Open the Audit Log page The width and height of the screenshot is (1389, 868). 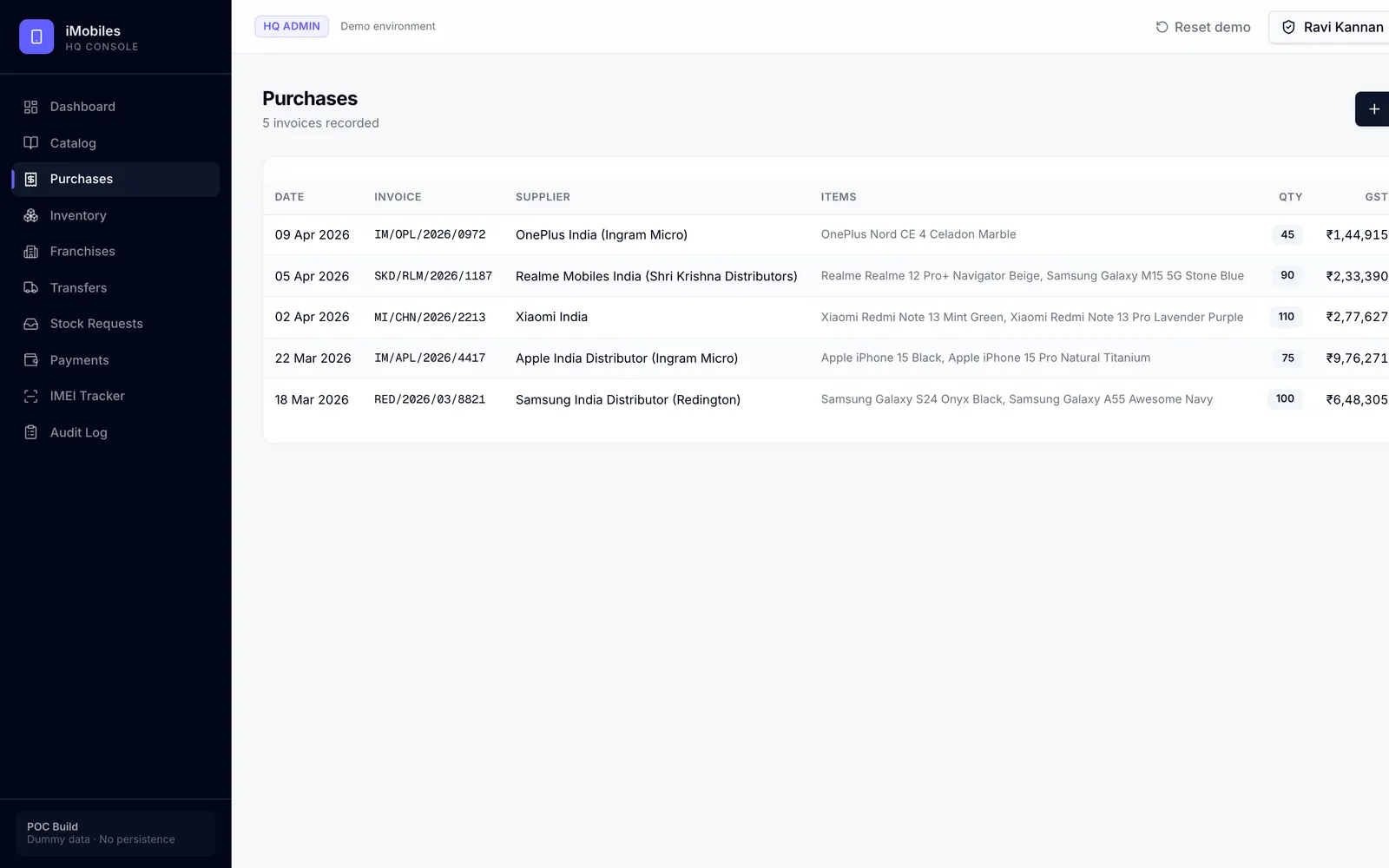pos(115,432)
